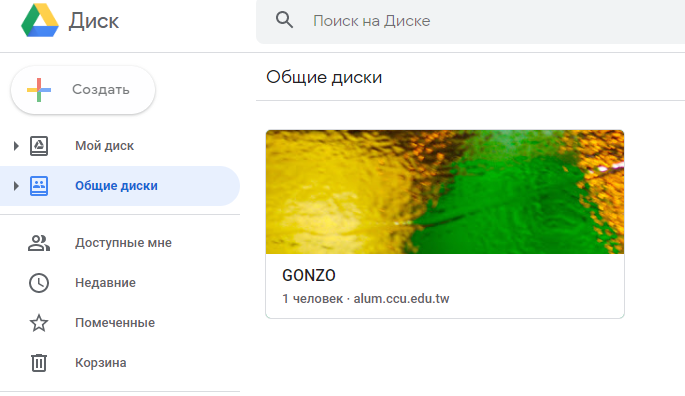This screenshot has height=396, width=685.
Task: Click the Диск title text
Action: tap(94, 21)
